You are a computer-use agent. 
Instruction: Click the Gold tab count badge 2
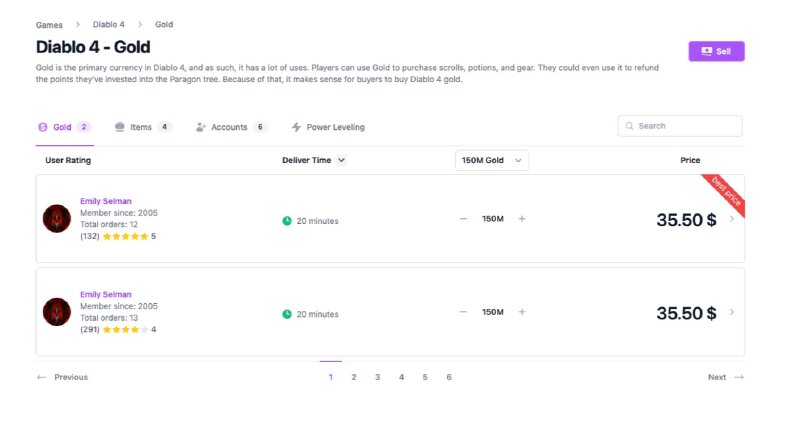pyautogui.click(x=84, y=127)
